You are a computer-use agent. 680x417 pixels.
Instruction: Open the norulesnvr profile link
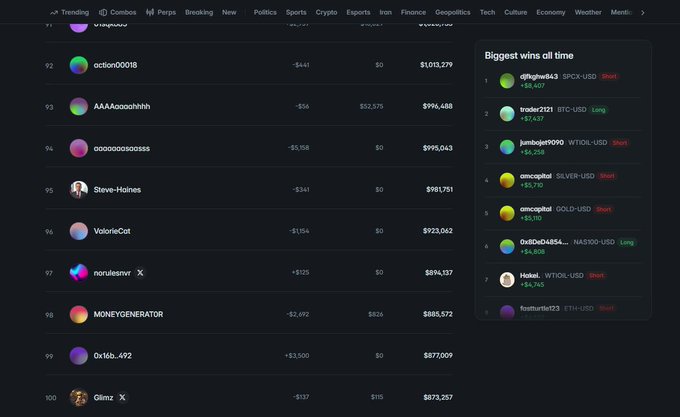(x=112, y=273)
